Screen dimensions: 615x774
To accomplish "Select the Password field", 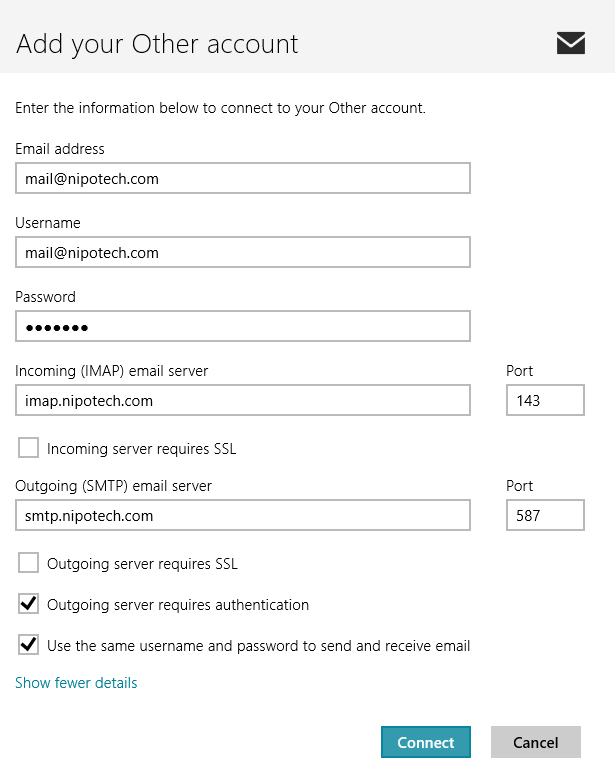I will click(243, 326).
